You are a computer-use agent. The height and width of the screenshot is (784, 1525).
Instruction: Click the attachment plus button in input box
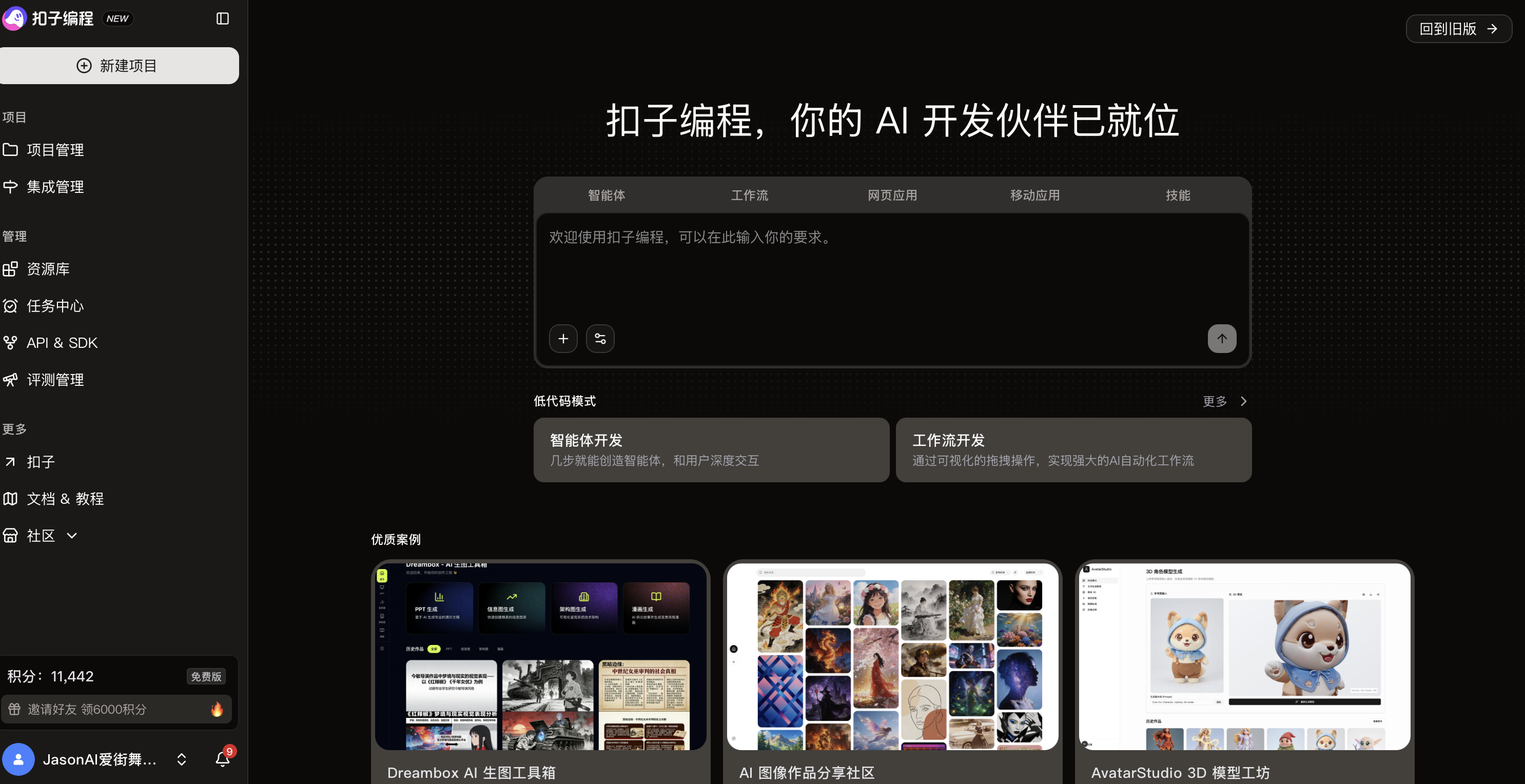(563, 338)
